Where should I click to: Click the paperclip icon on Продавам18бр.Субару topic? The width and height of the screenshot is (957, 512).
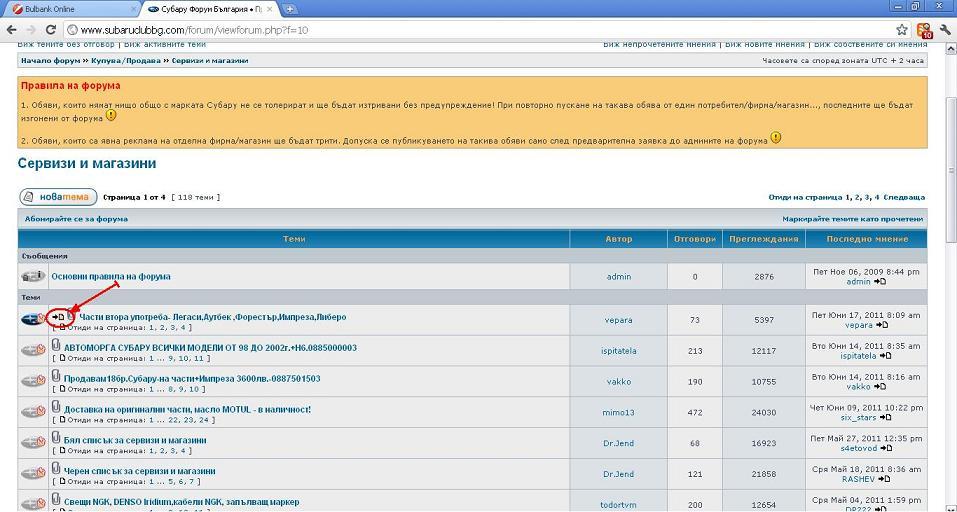tap(56, 376)
